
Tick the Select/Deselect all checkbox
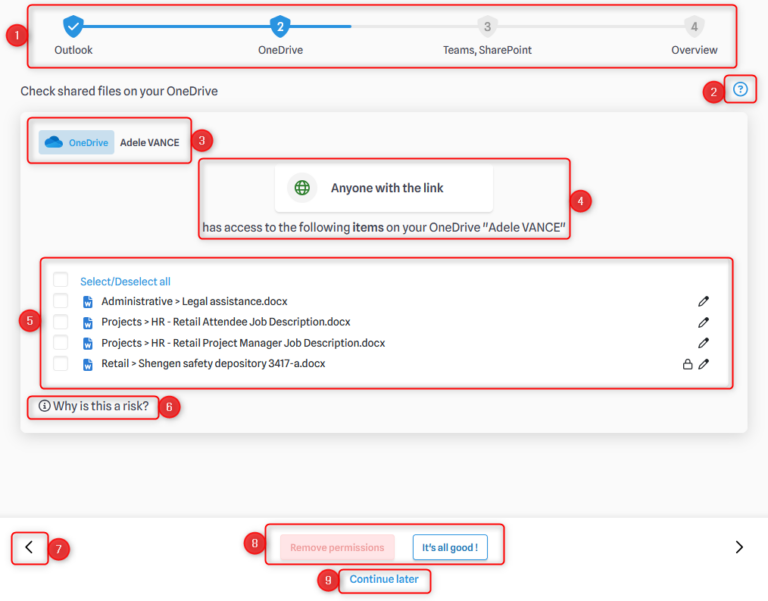click(61, 280)
